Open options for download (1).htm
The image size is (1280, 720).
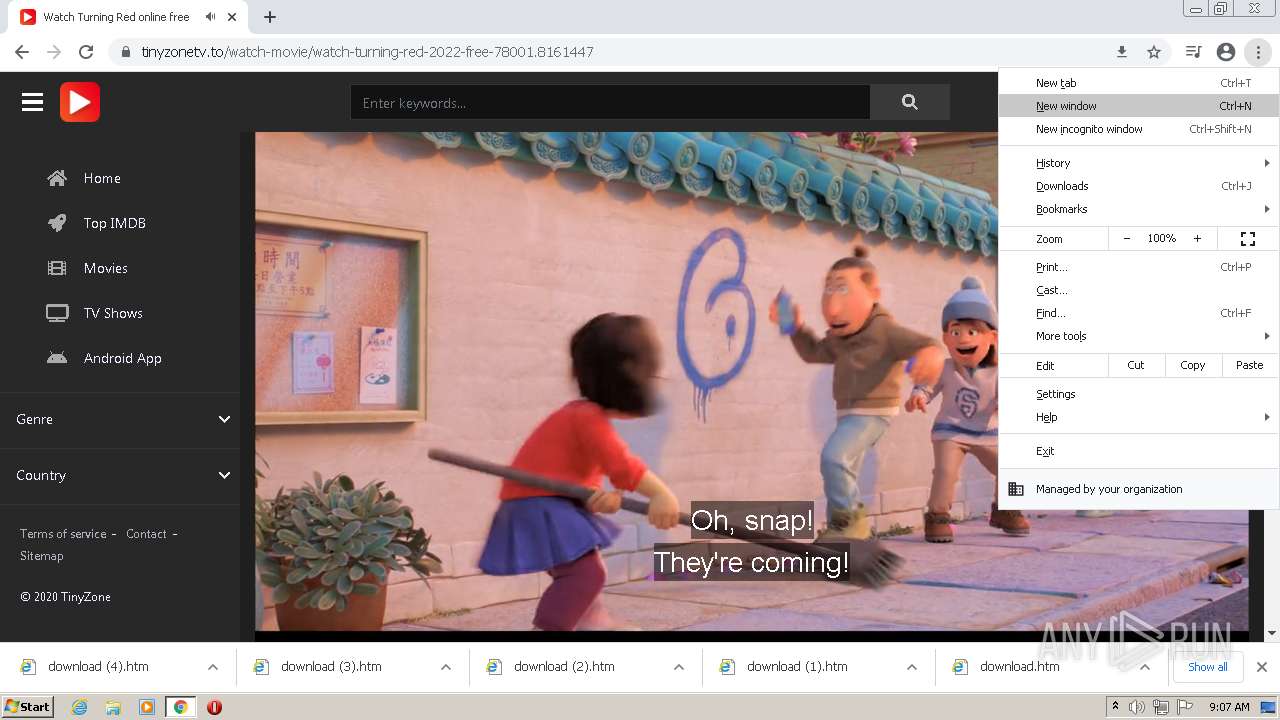pyautogui.click(x=912, y=667)
